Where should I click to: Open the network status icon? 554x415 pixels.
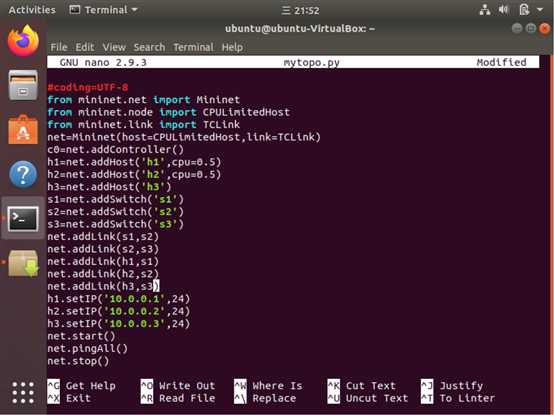coord(485,10)
